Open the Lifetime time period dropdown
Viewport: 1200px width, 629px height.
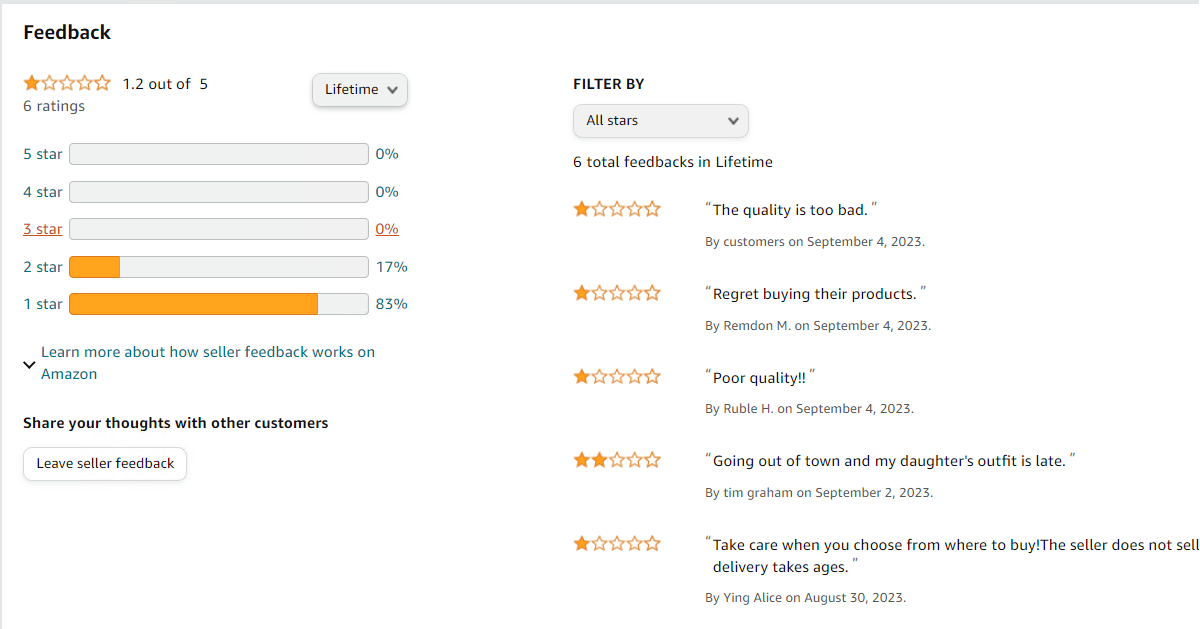pos(360,90)
